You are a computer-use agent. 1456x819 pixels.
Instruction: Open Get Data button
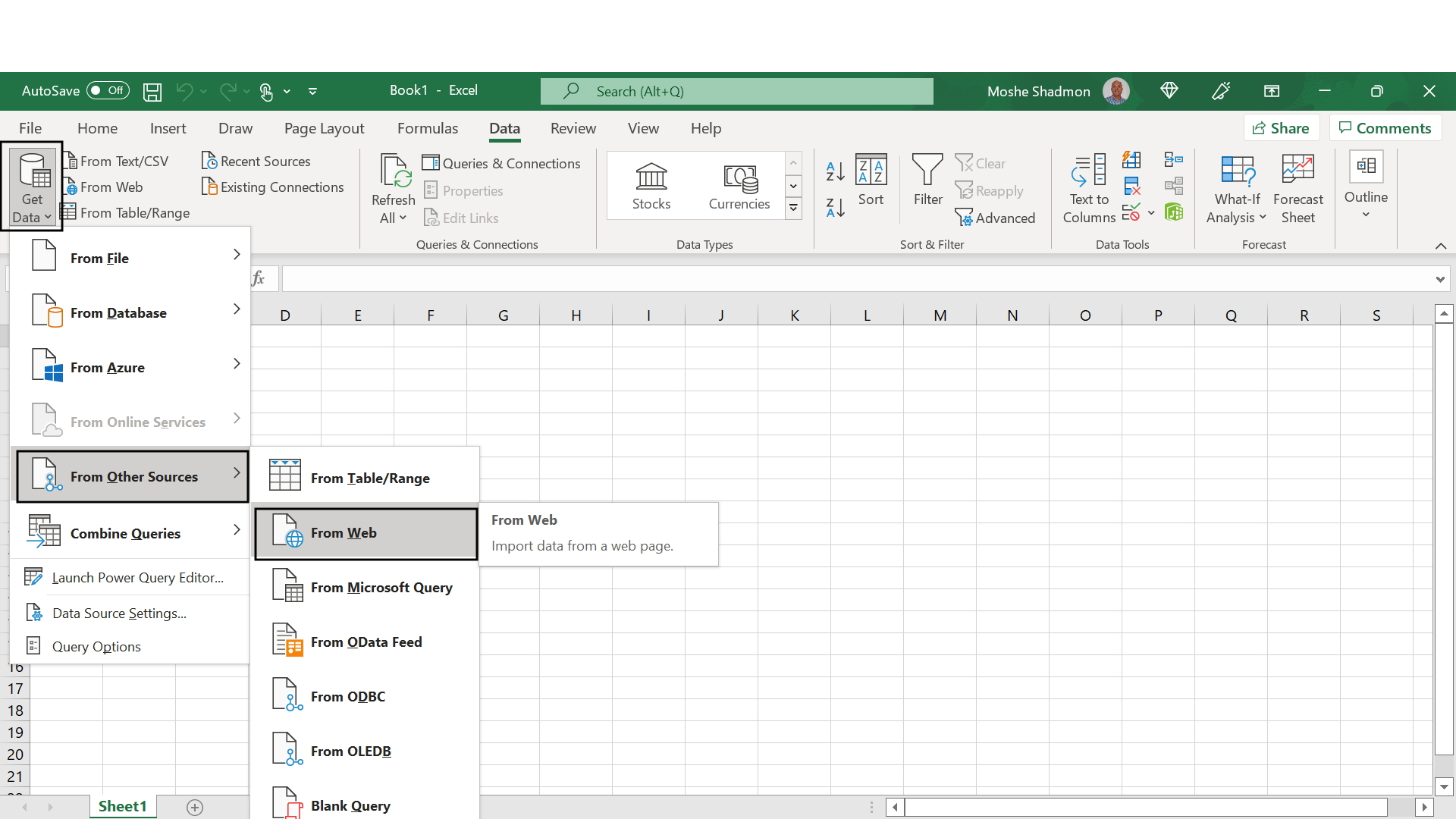point(32,187)
